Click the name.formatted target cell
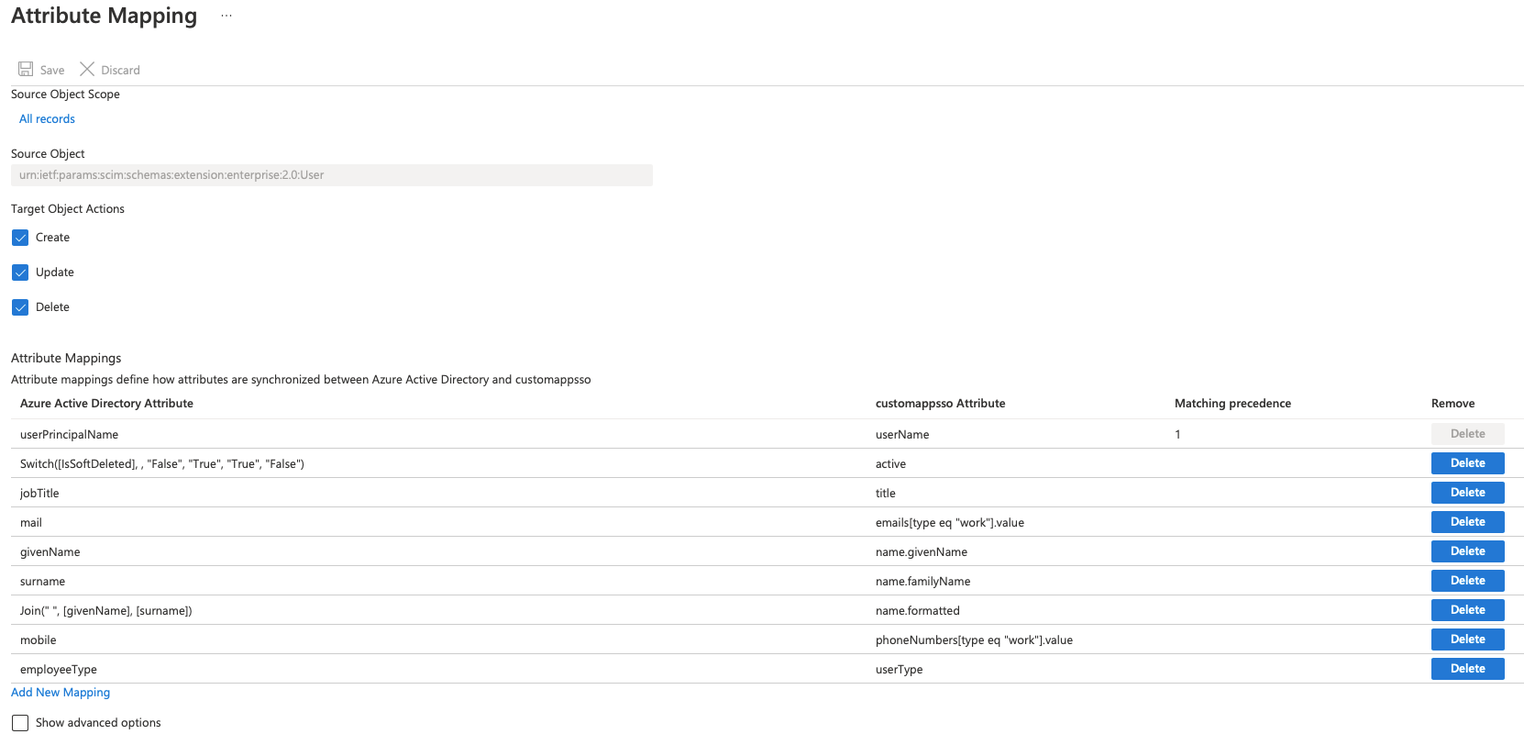This screenshot has width=1524, height=734. tap(917, 610)
